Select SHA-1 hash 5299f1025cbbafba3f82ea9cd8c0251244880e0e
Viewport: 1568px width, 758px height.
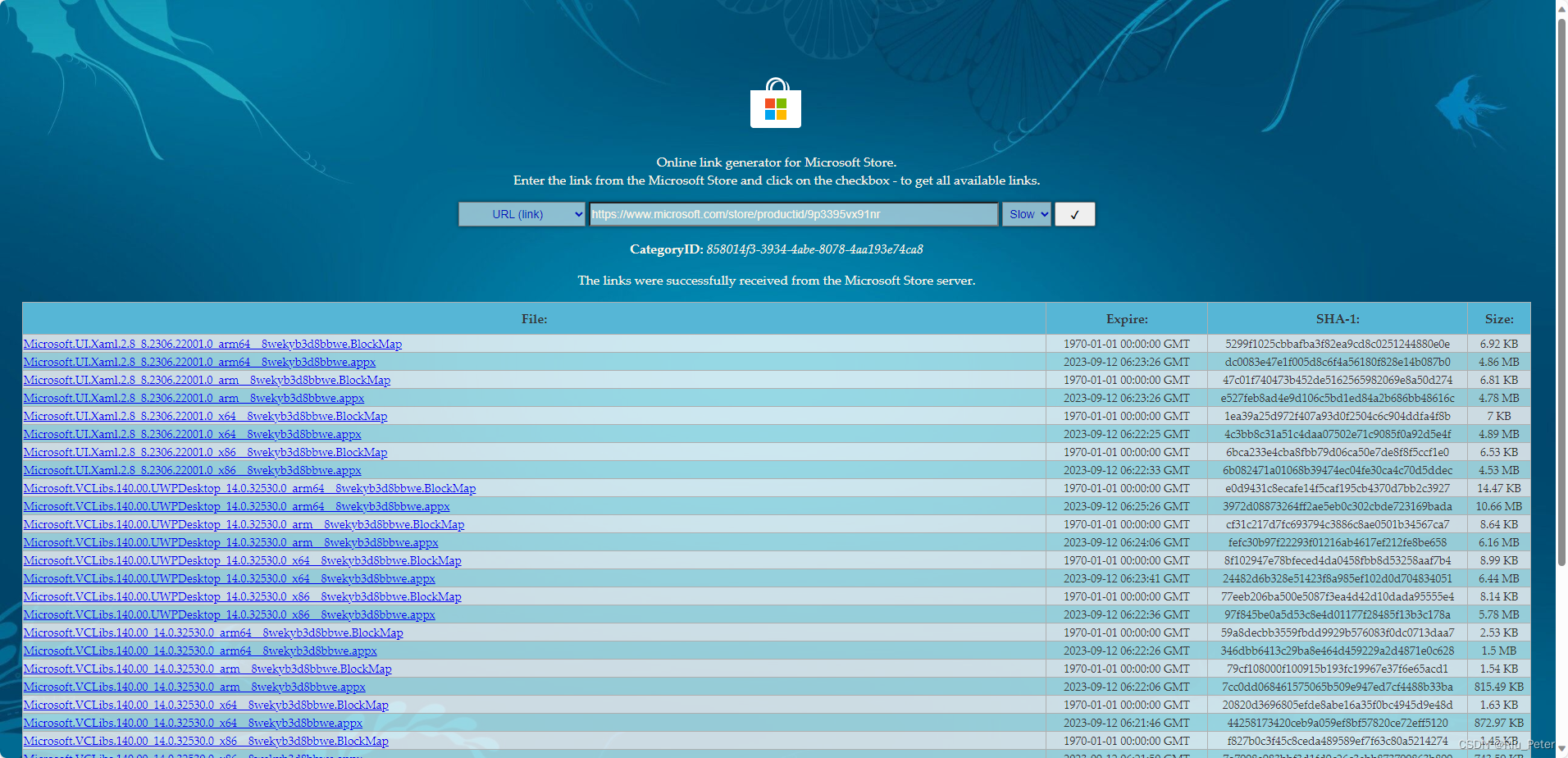point(1338,344)
